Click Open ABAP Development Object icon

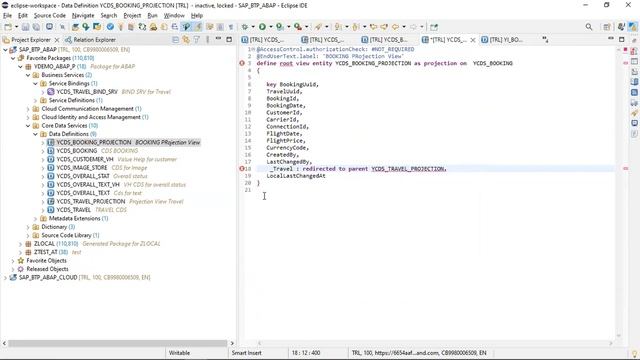point(75,27)
